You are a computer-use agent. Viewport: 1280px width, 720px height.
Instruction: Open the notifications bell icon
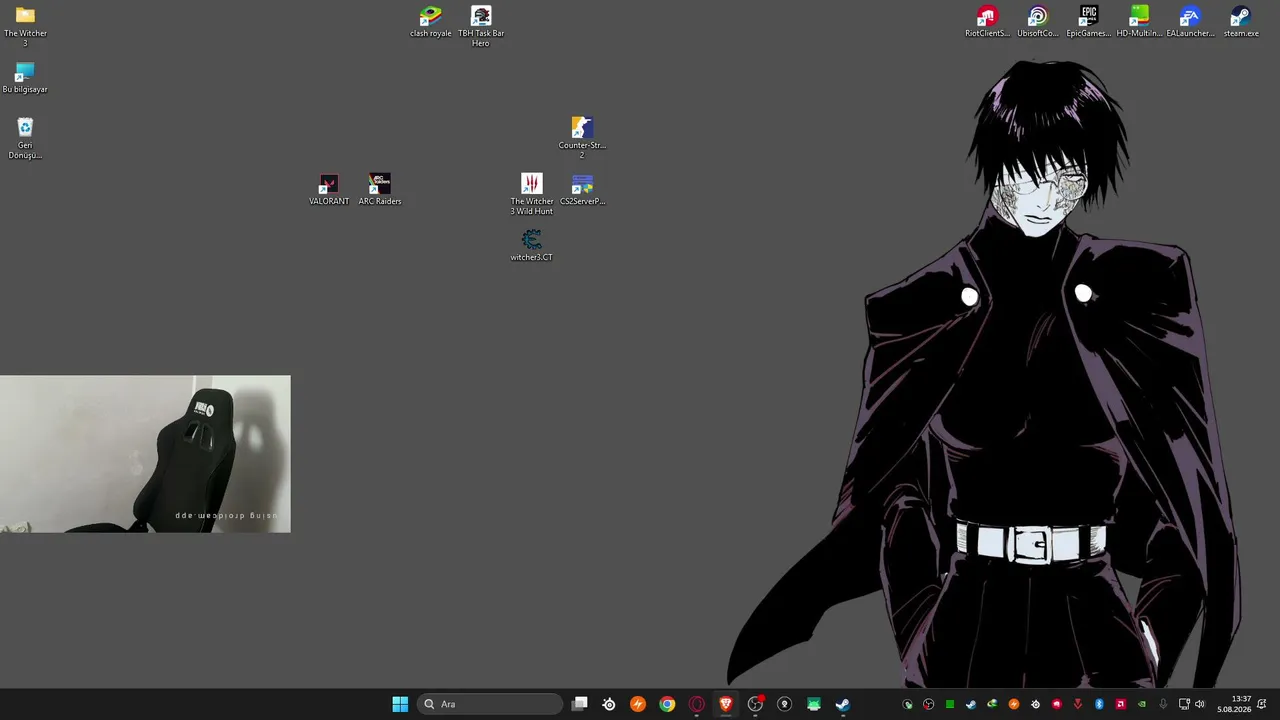(1262, 704)
